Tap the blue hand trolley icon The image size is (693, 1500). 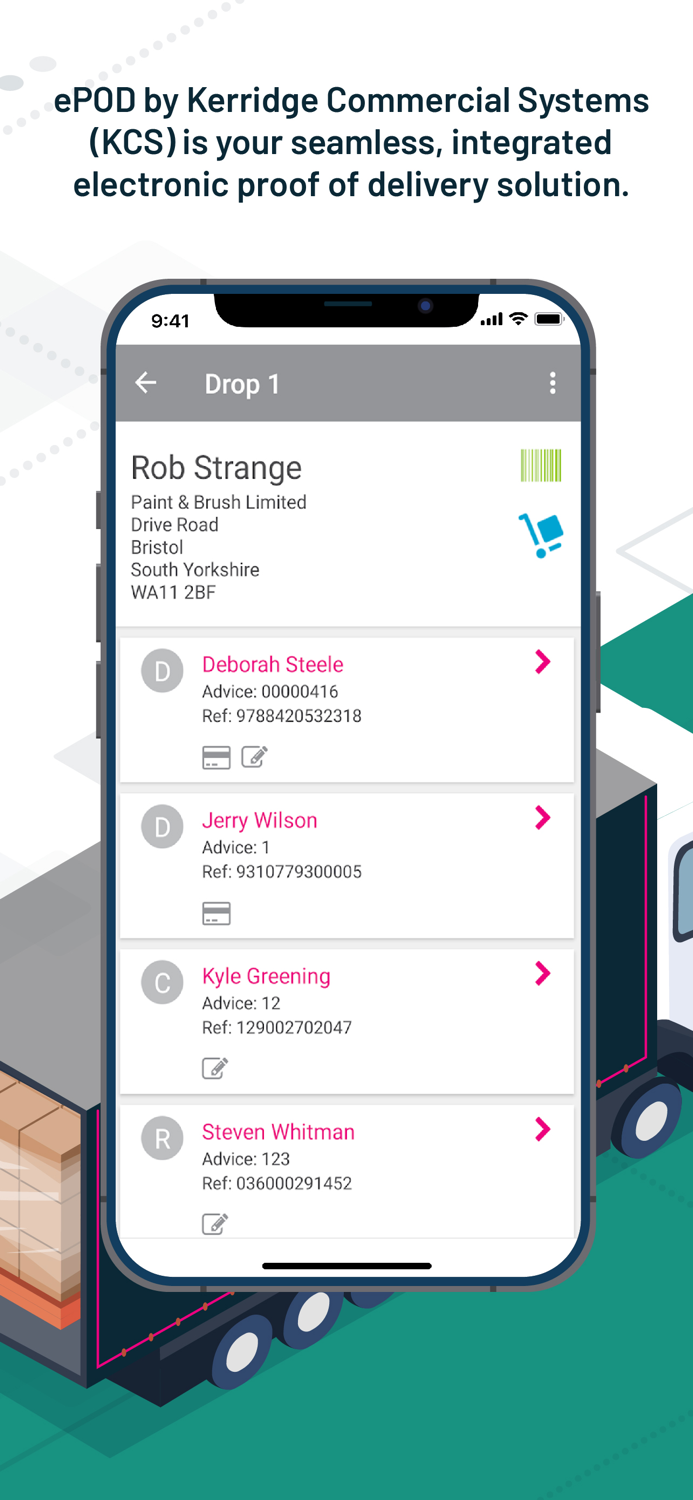pos(541,535)
